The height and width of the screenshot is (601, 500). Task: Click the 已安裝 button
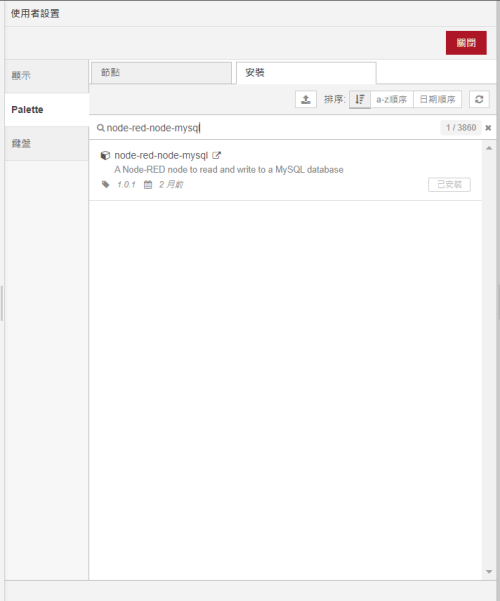(449, 184)
